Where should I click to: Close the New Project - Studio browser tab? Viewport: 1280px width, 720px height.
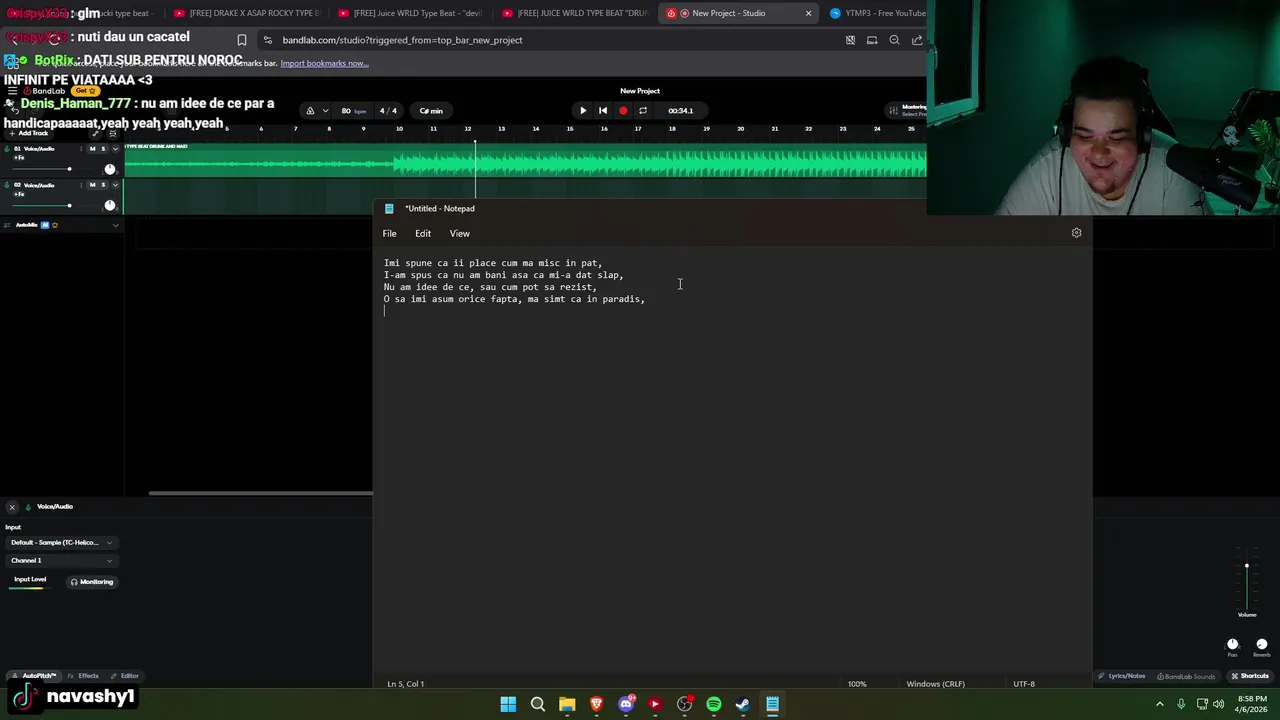click(808, 13)
